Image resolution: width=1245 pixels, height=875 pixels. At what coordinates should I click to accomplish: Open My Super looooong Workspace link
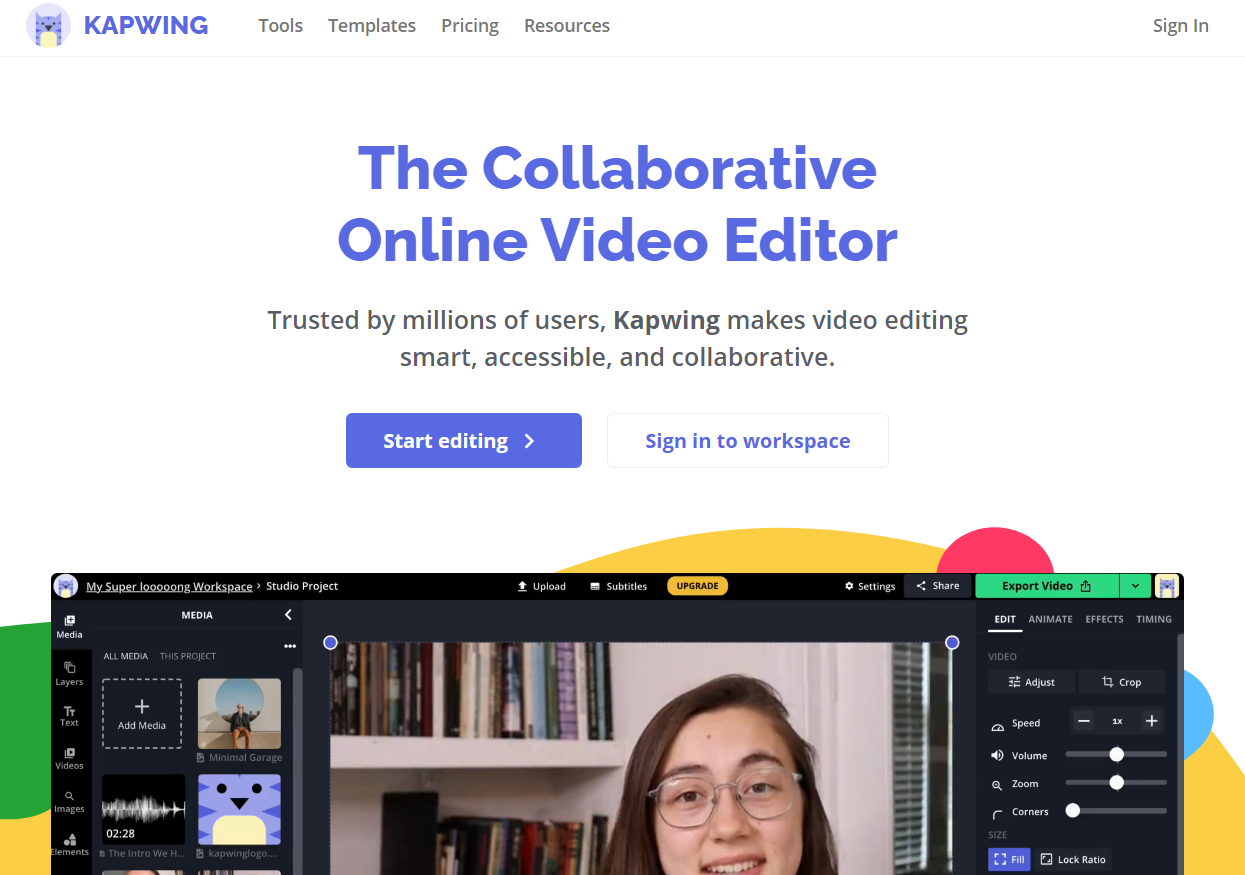169,586
